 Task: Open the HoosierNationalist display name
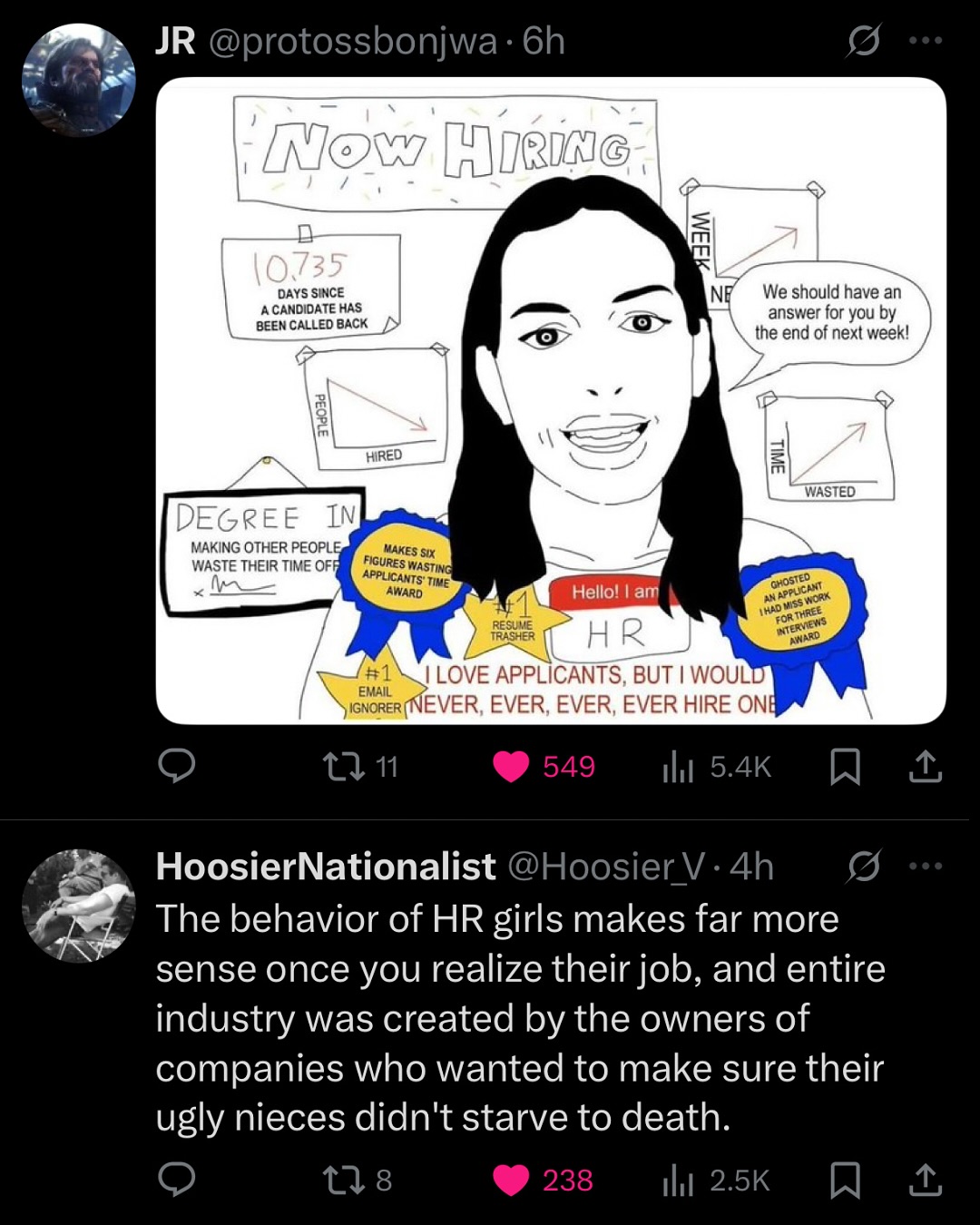[326, 867]
